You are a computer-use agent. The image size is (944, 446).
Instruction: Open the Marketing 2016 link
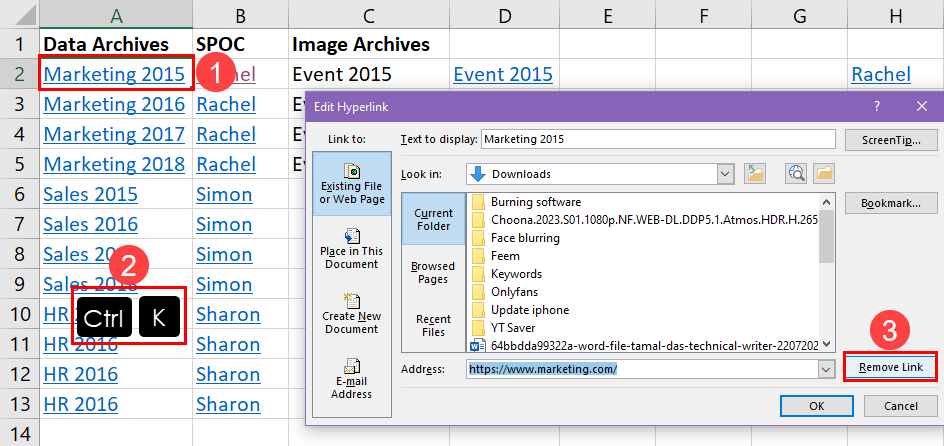coord(114,104)
